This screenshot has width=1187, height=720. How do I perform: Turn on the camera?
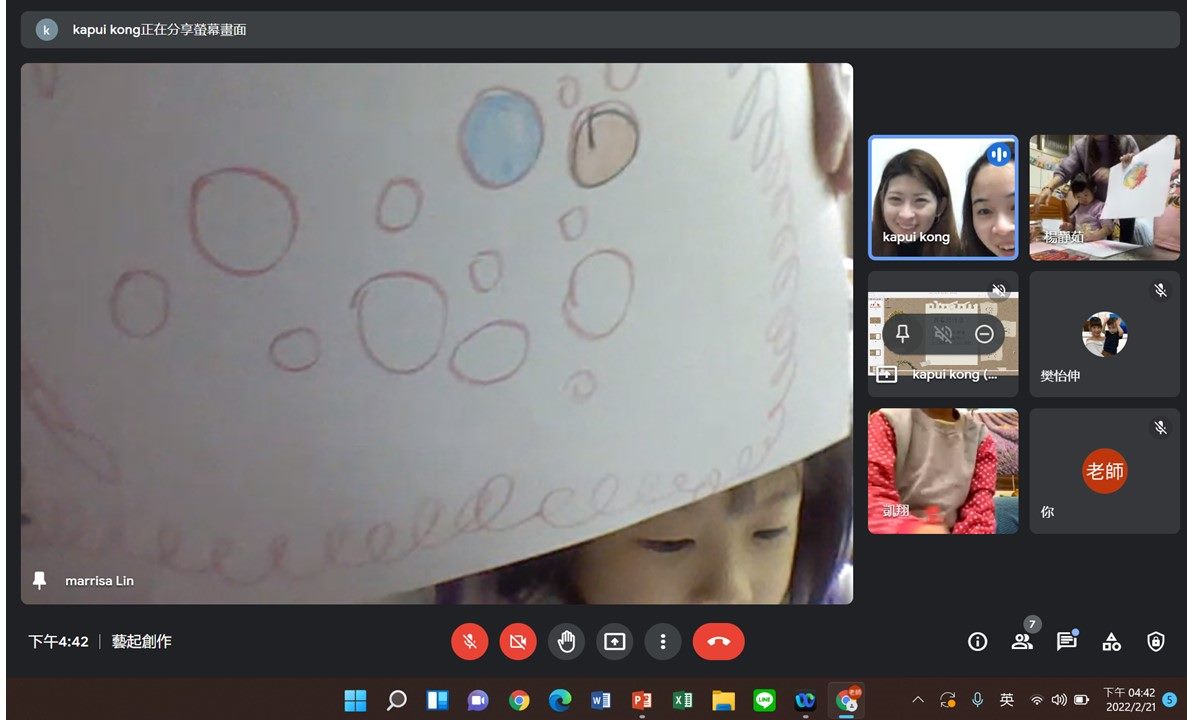518,642
